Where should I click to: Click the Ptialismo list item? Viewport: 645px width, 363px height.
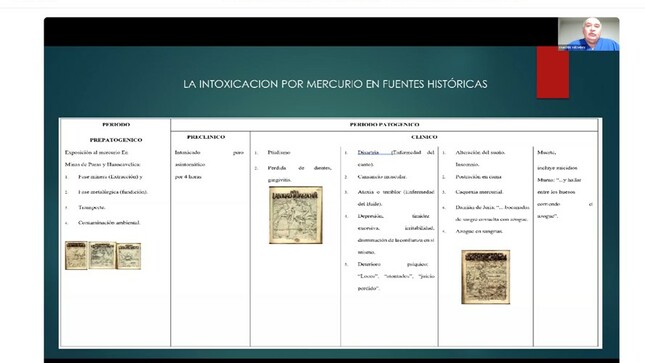[279, 152]
